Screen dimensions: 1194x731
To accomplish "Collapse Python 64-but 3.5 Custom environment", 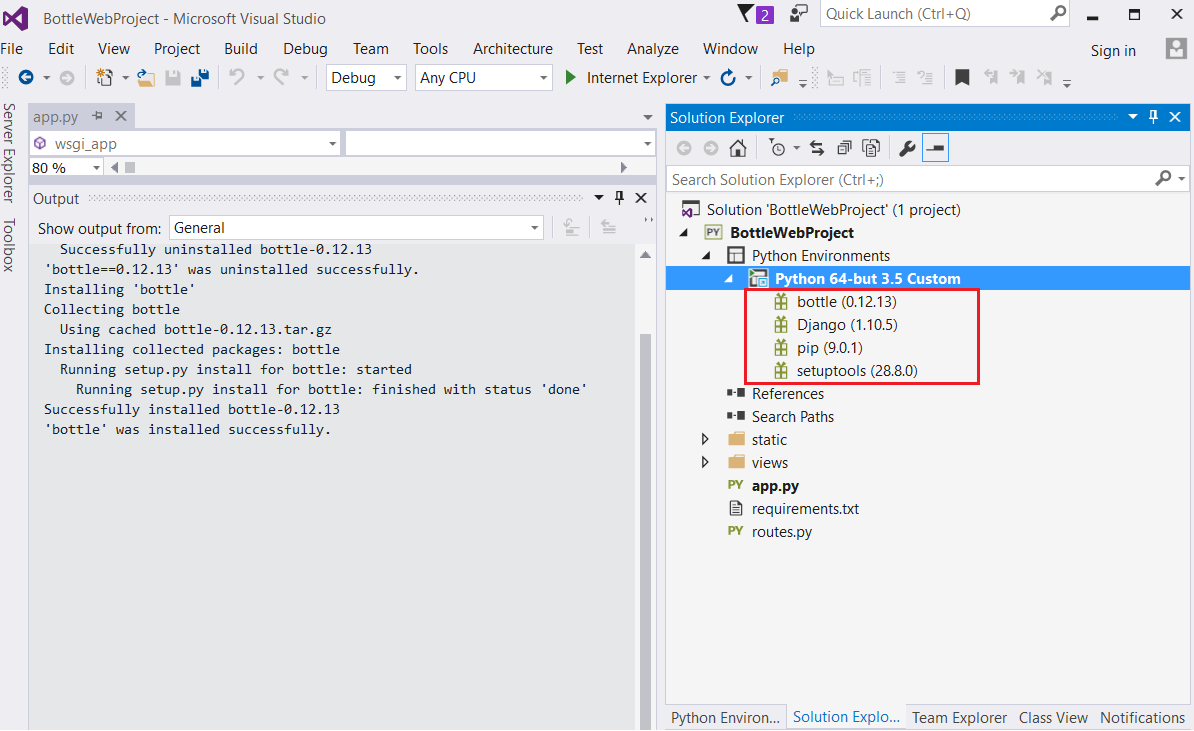I will point(728,277).
